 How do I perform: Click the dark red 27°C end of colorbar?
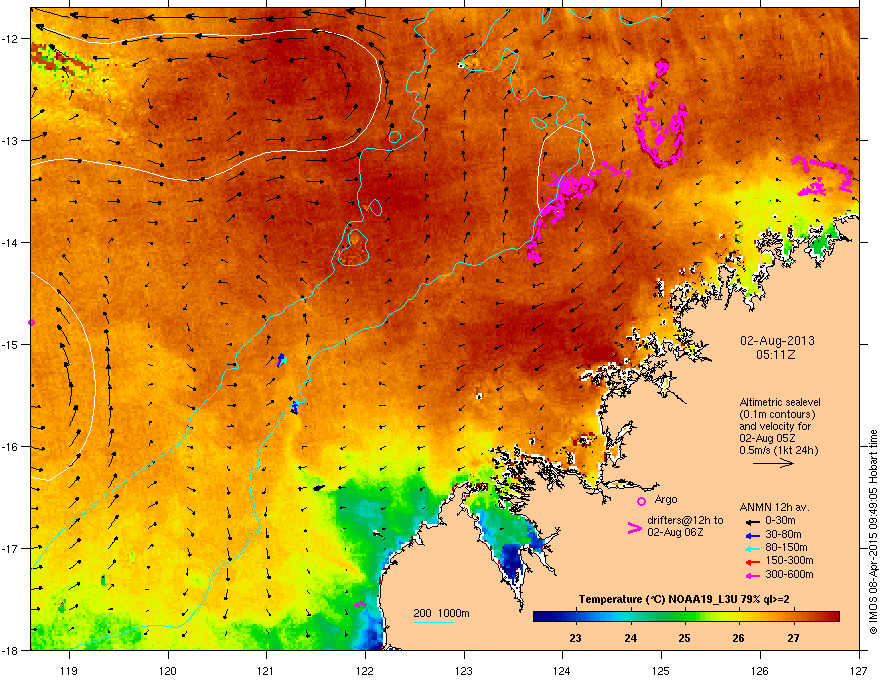click(x=832, y=617)
